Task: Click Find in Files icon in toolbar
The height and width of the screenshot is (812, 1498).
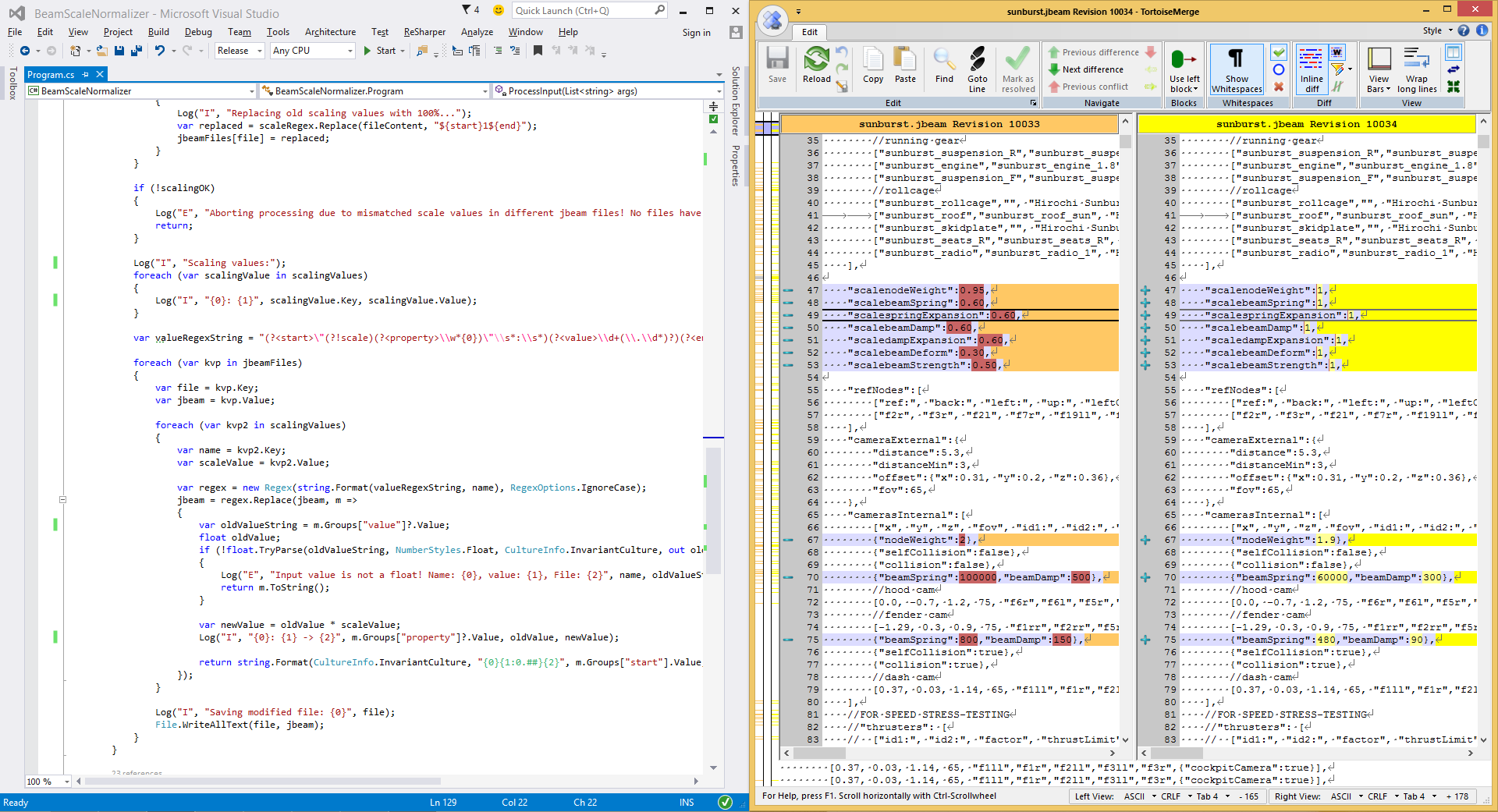Action: (422, 51)
